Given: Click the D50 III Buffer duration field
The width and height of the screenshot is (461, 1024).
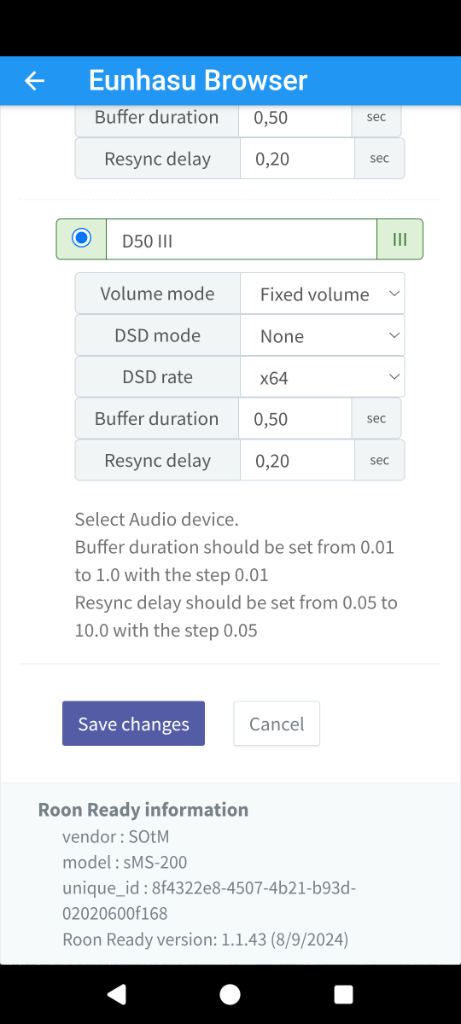Looking at the screenshot, I should coord(295,419).
